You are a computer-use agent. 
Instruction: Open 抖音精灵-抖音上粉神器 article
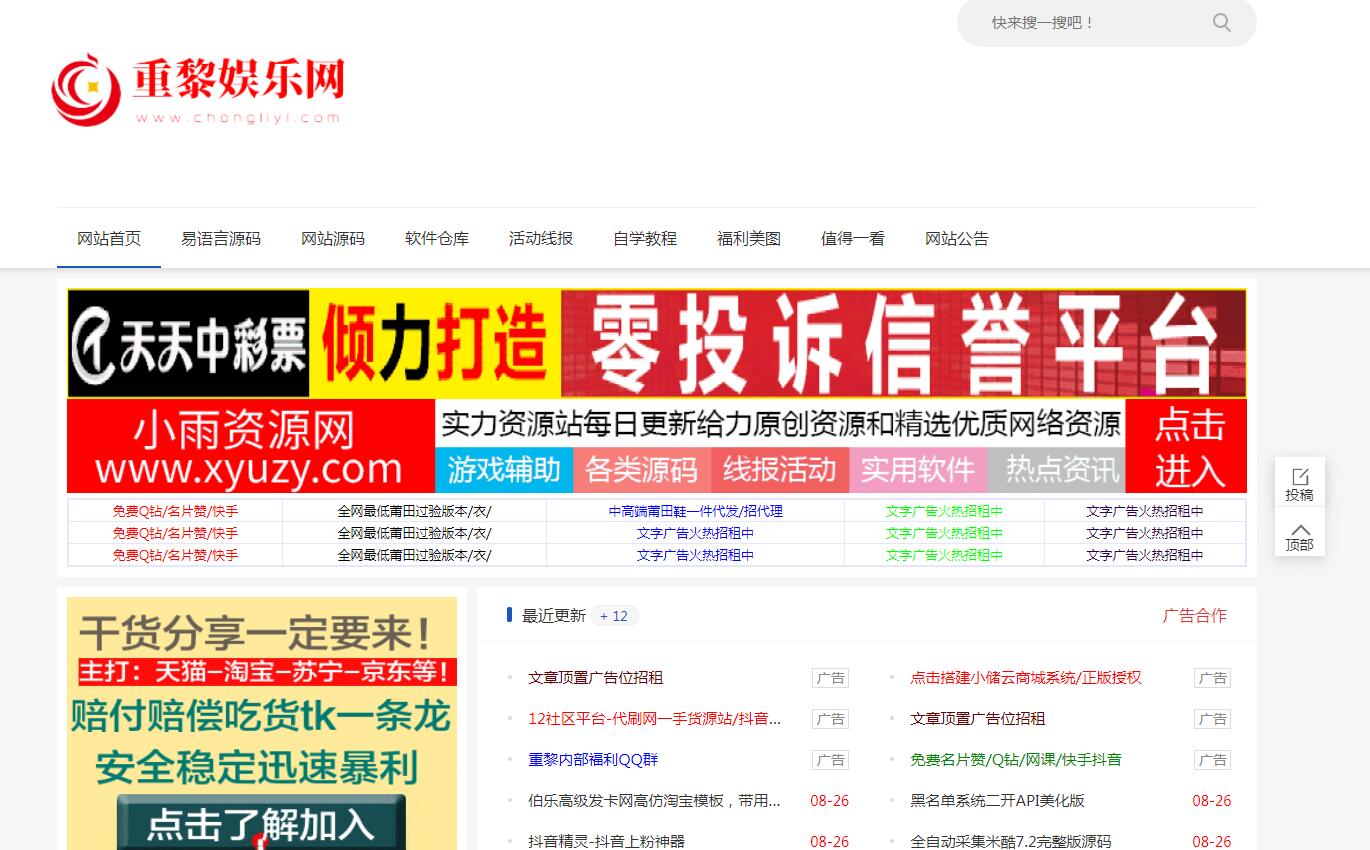pos(607,842)
